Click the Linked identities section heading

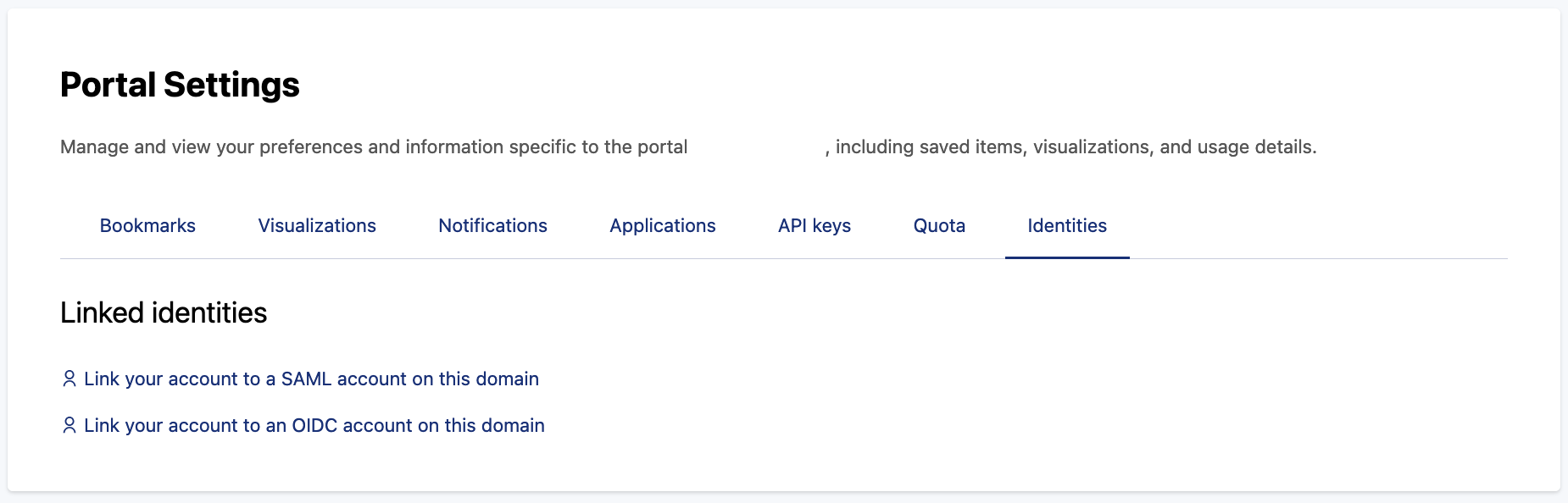(x=164, y=313)
